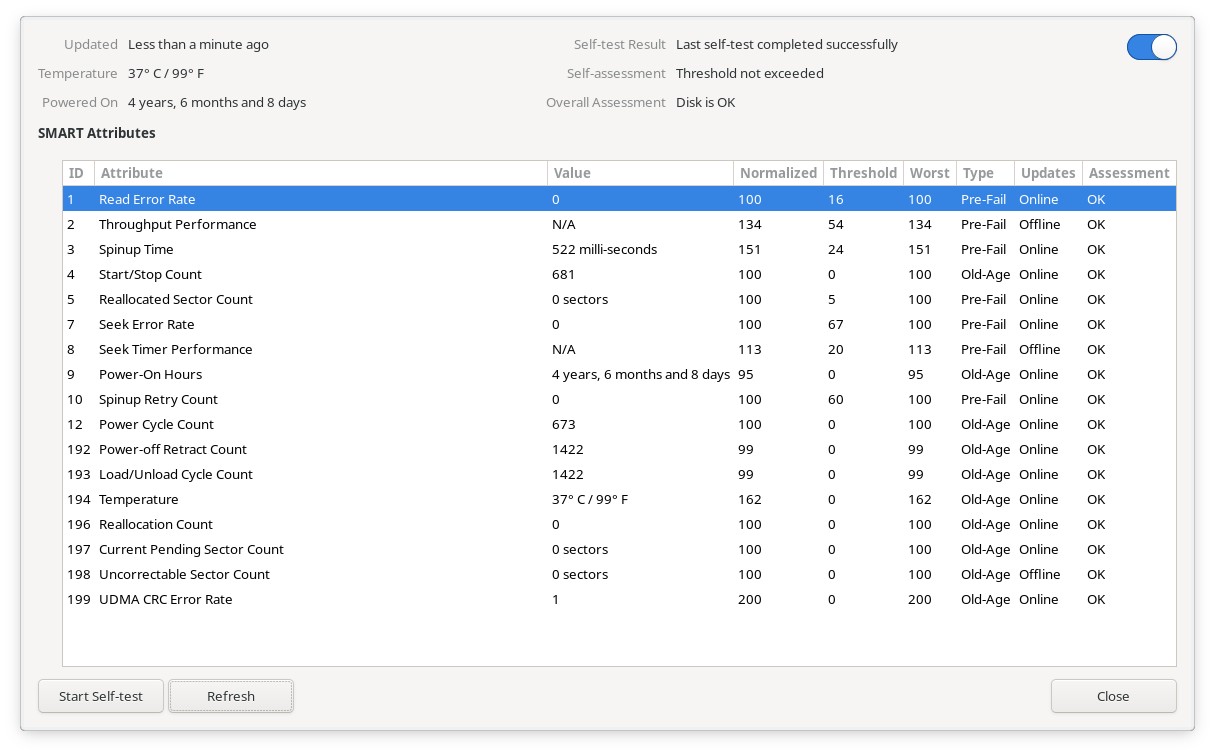Toggle the SMART enabled switch off
The image size is (1215, 755).
coord(1151,47)
